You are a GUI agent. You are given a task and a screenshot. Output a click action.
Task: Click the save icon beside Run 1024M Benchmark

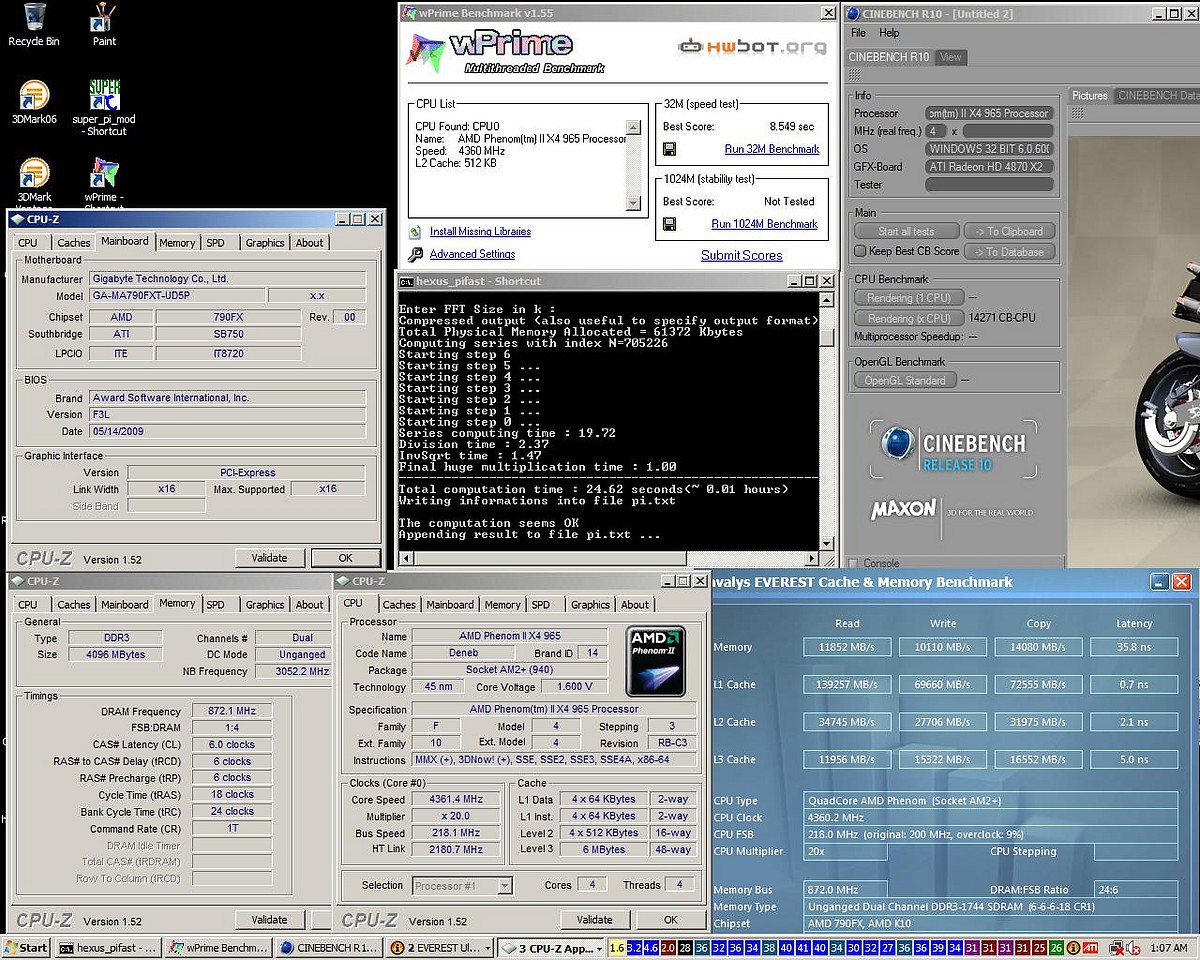click(669, 224)
